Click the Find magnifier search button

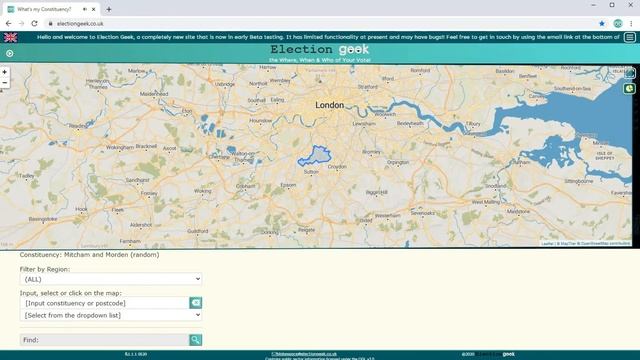(196, 340)
